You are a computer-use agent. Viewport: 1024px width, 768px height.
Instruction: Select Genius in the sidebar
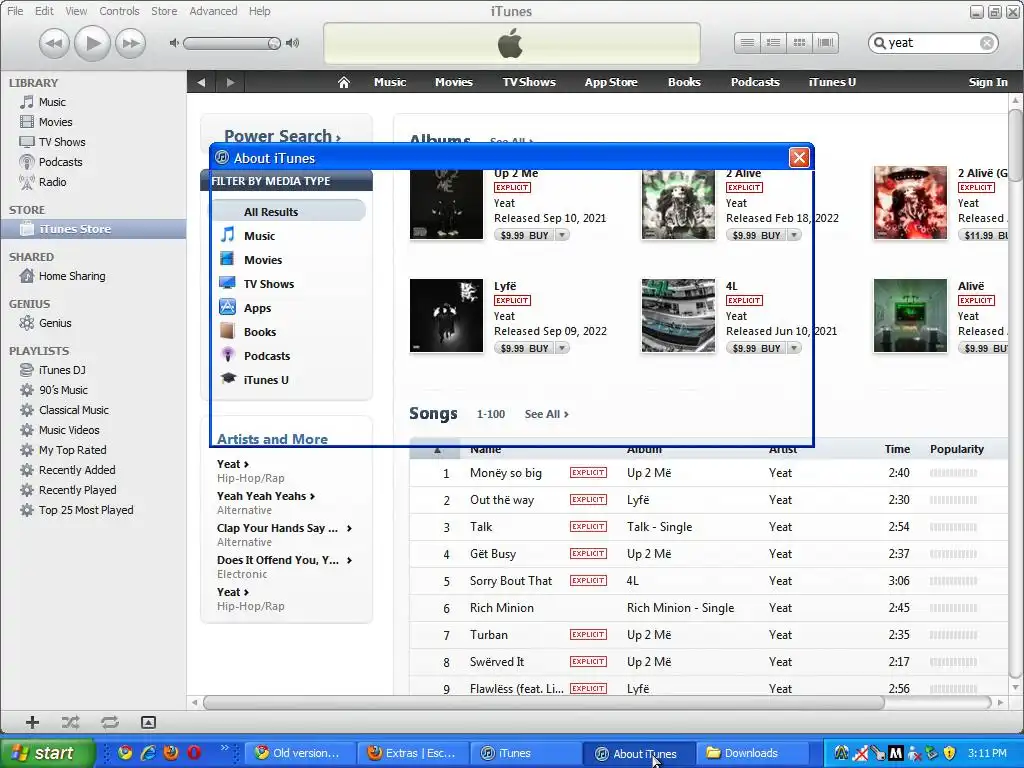[55, 323]
